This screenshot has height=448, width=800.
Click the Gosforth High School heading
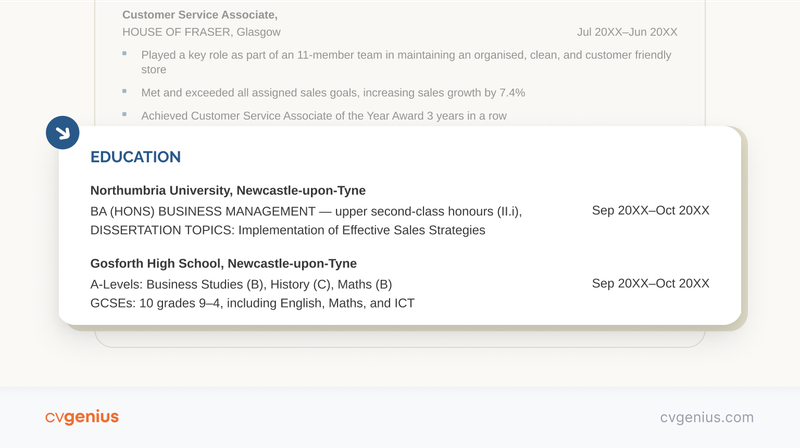[223, 264]
